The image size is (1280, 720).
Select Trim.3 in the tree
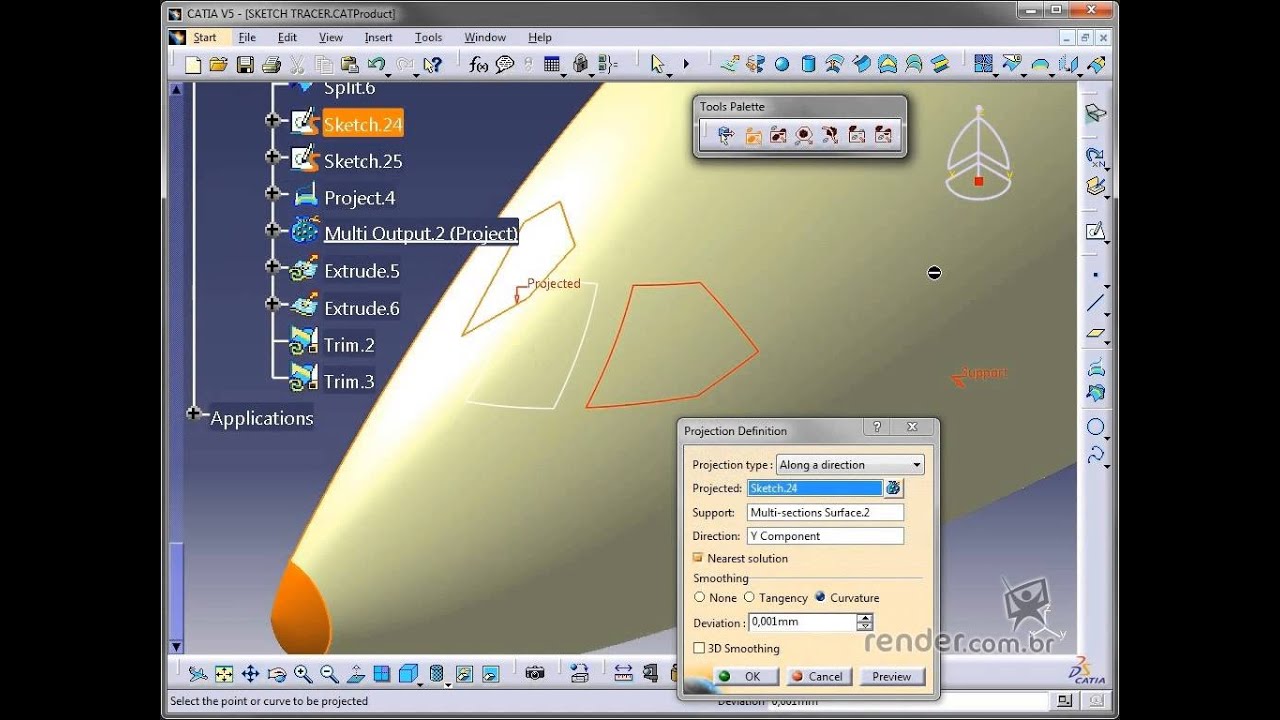tap(348, 381)
